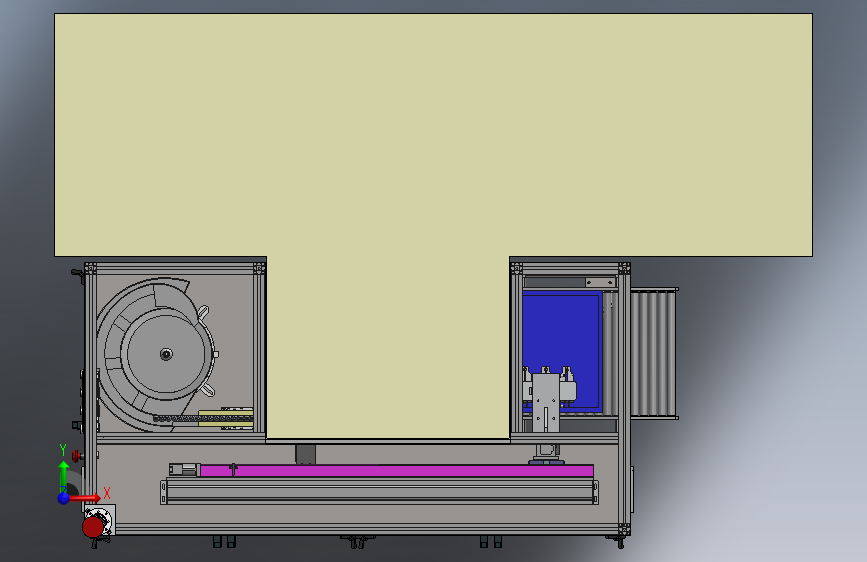
Task: Select the roller conveyor on the right side
Action: coord(654,353)
